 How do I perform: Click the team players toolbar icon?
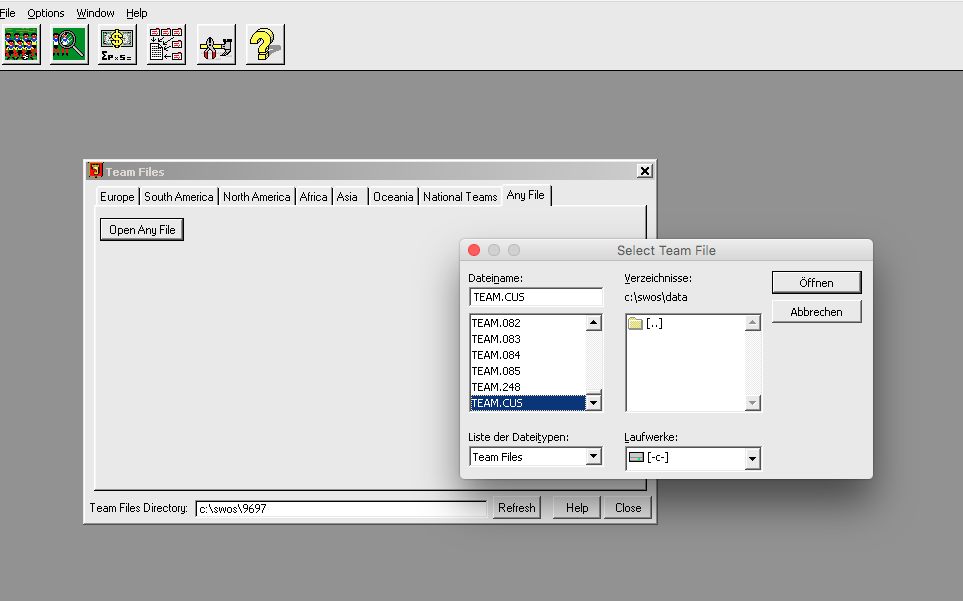21,45
